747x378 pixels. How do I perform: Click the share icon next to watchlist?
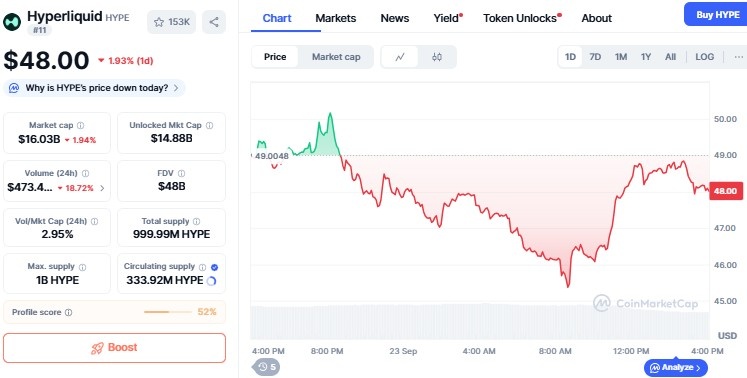coord(214,22)
